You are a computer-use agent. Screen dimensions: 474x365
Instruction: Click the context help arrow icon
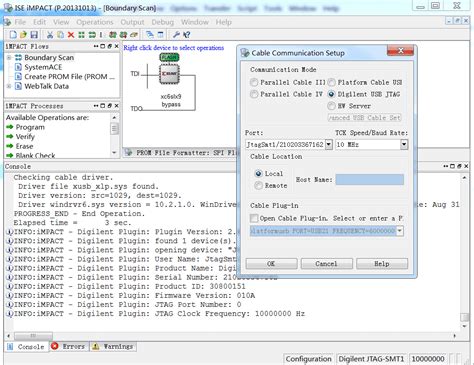click(187, 34)
